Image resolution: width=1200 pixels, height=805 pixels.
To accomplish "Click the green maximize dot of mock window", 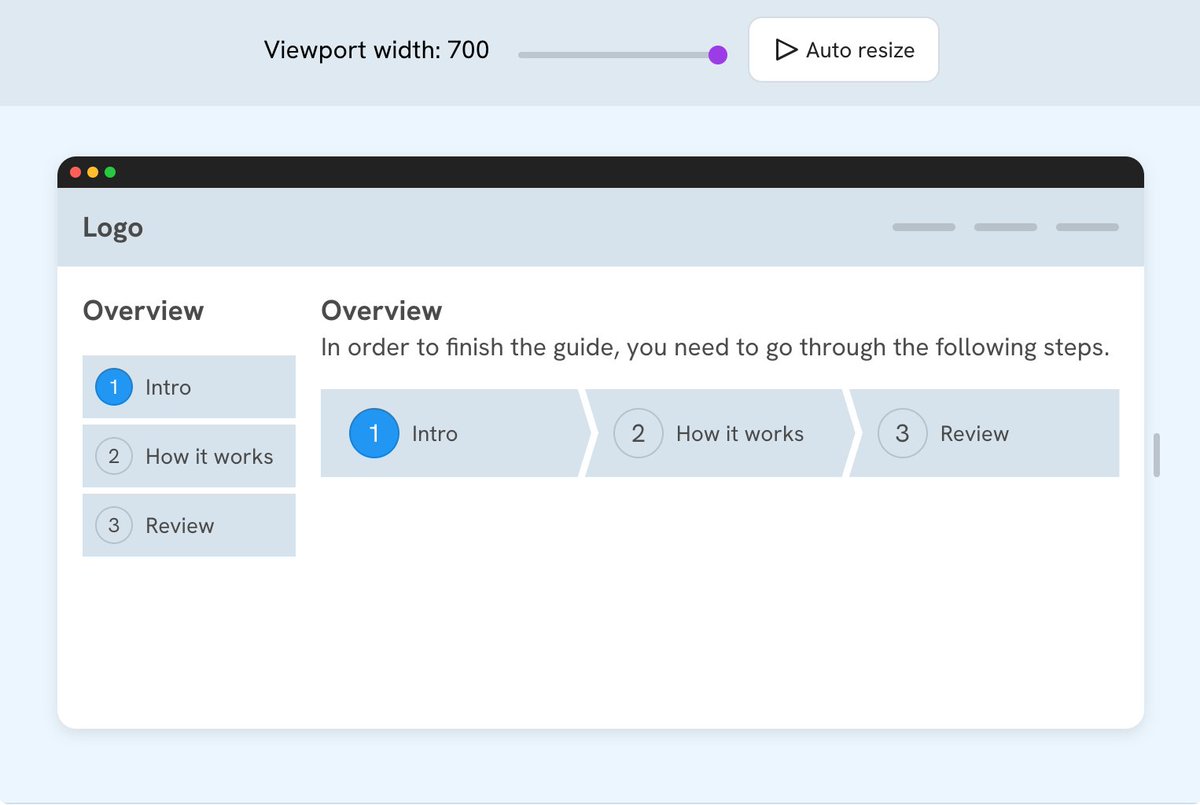I will click(x=110, y=172).
